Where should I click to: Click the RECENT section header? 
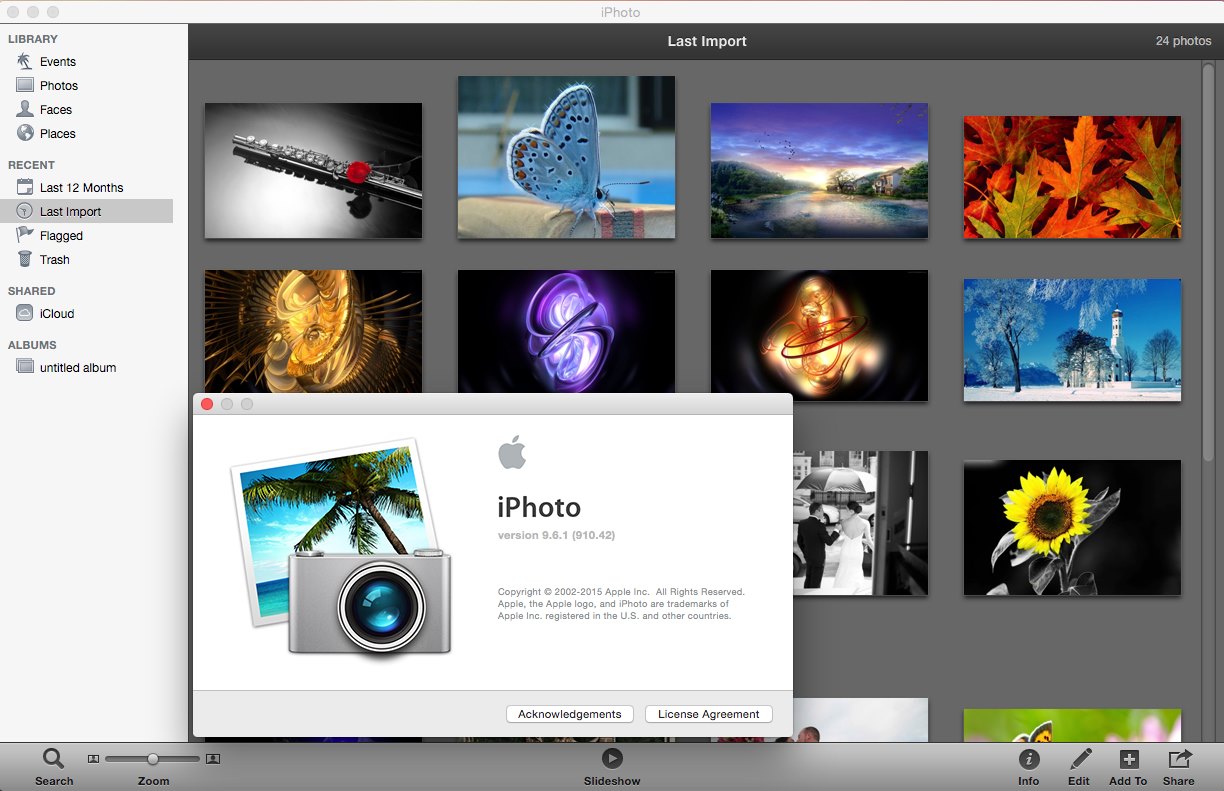[x=32, y=165]
